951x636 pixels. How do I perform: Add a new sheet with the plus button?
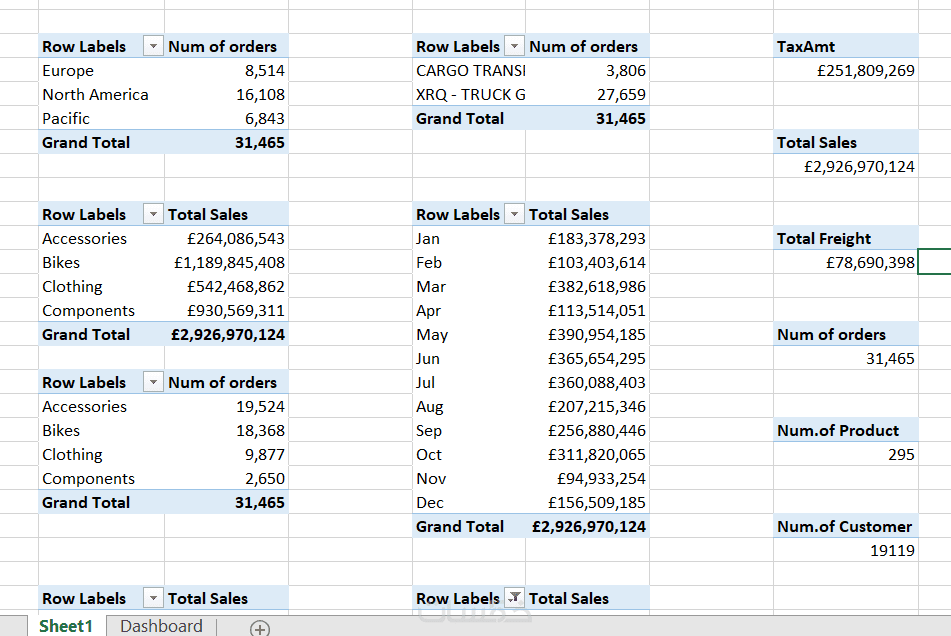point(260,628)
